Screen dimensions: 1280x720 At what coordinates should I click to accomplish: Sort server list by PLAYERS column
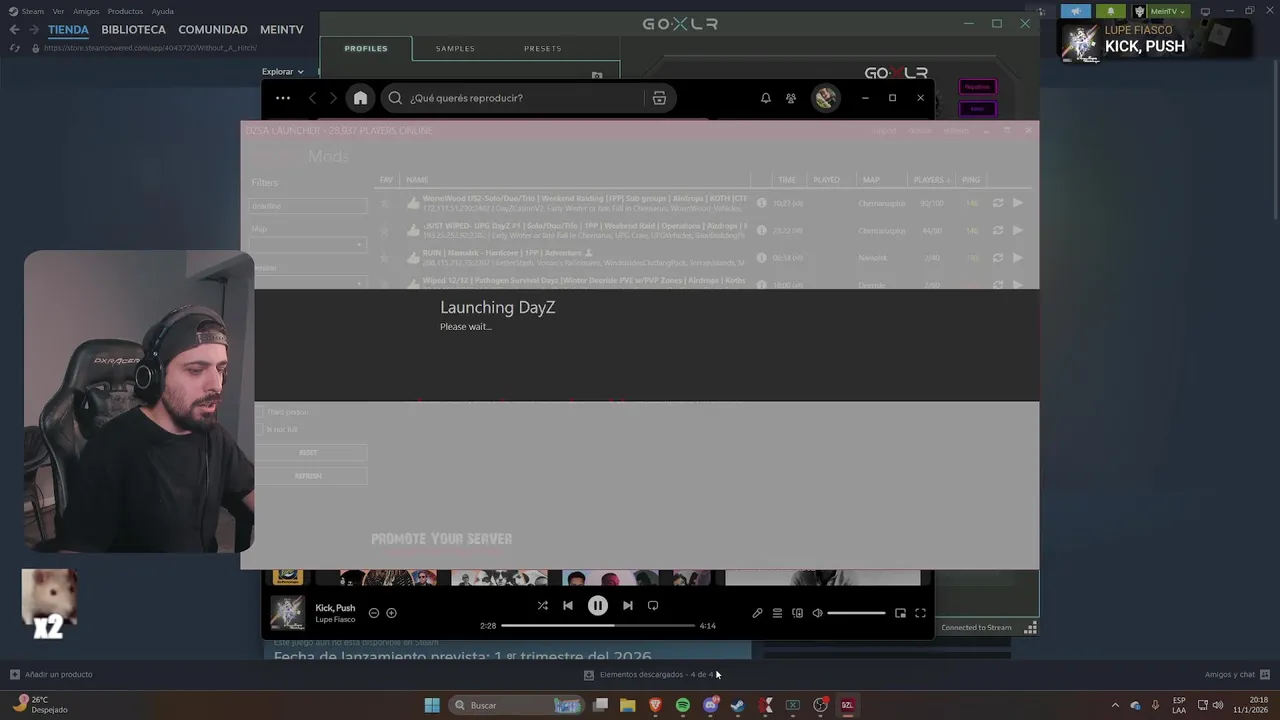coord(931,180)
